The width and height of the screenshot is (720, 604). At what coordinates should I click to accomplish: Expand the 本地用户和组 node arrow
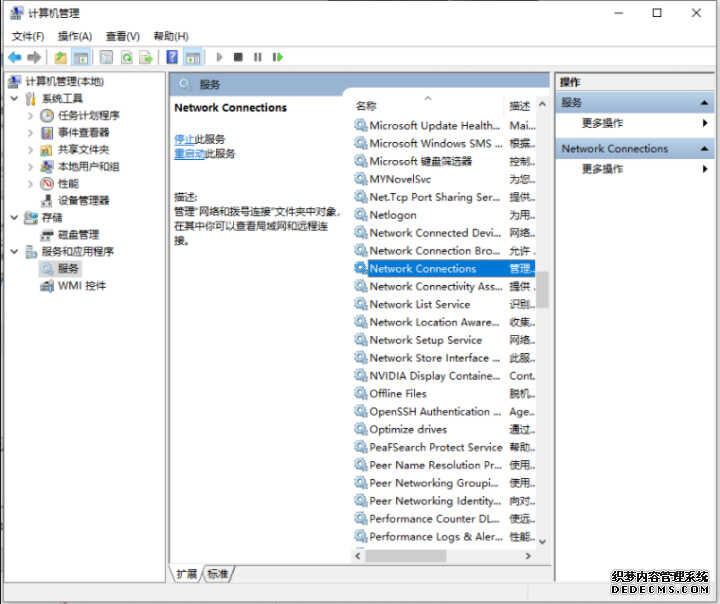tap(30, 167)
